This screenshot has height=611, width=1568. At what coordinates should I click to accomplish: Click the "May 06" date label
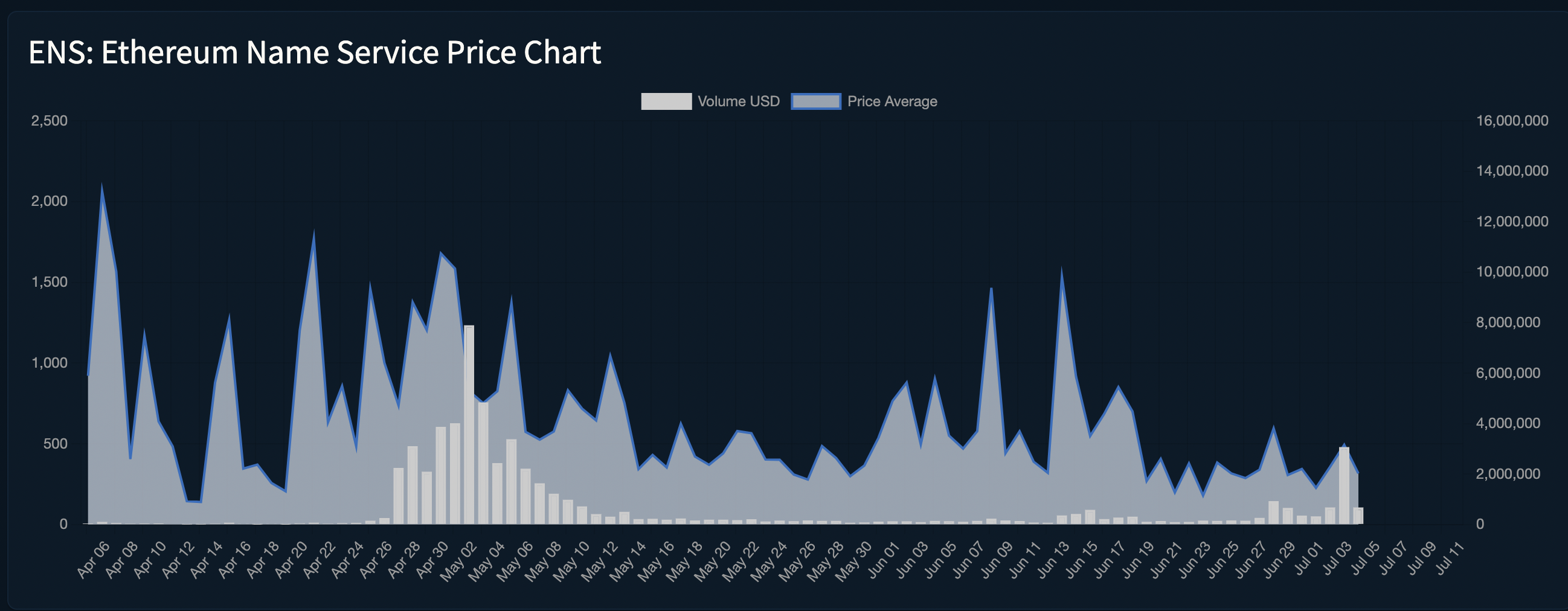[516, 560]
